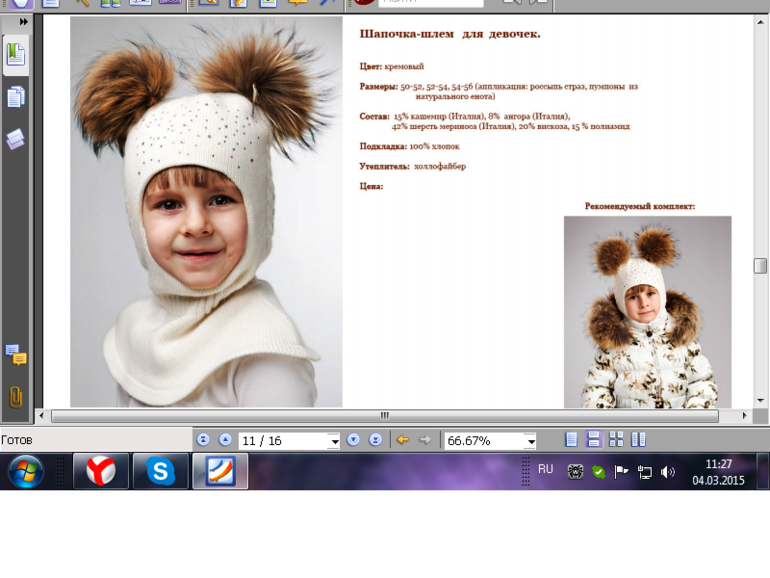Screen dimensions: 770x578
Task: Click the previous view back arrow
Action: (x=402, y=440)
